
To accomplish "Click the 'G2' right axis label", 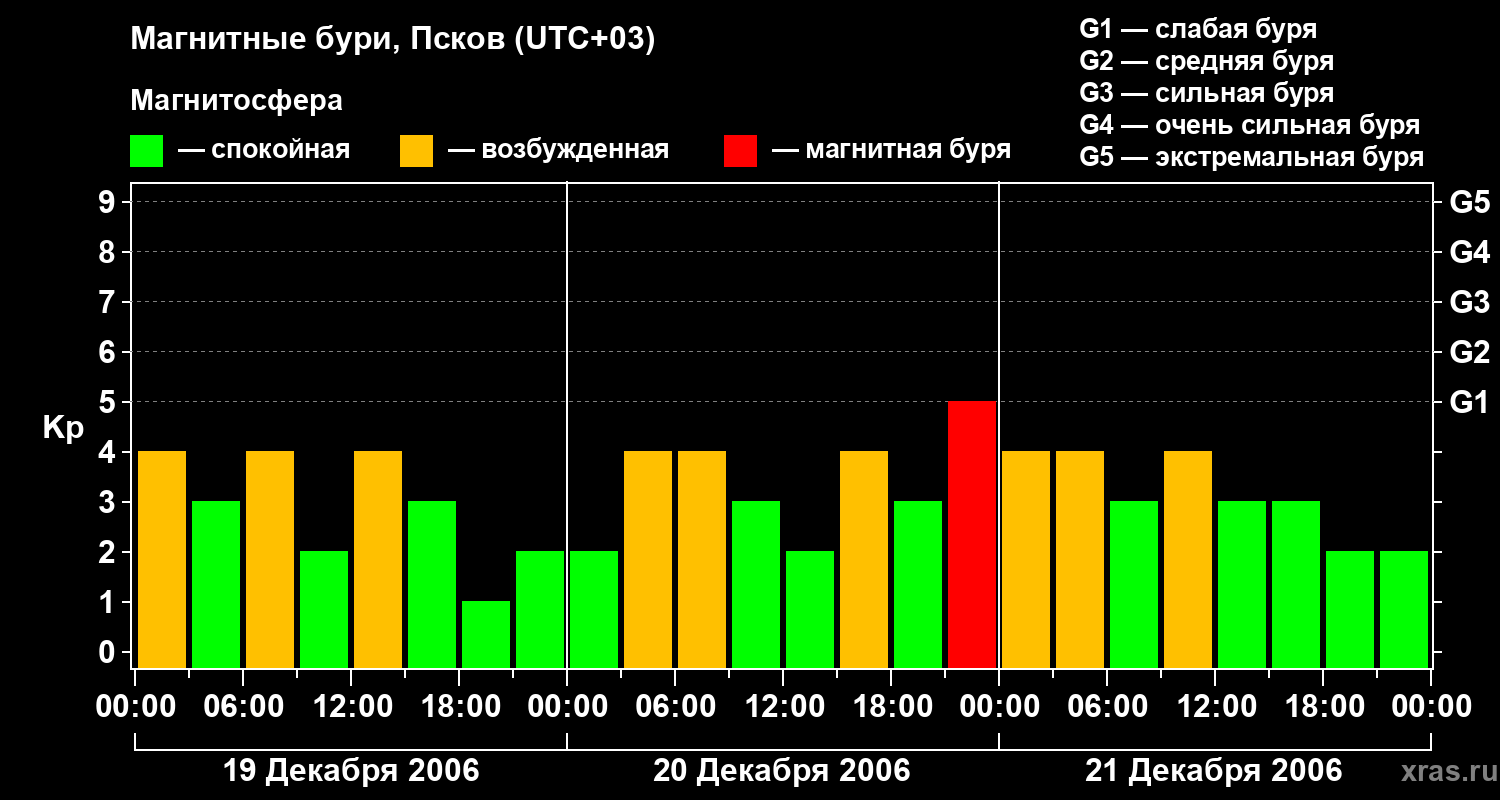I will 1470,352.
